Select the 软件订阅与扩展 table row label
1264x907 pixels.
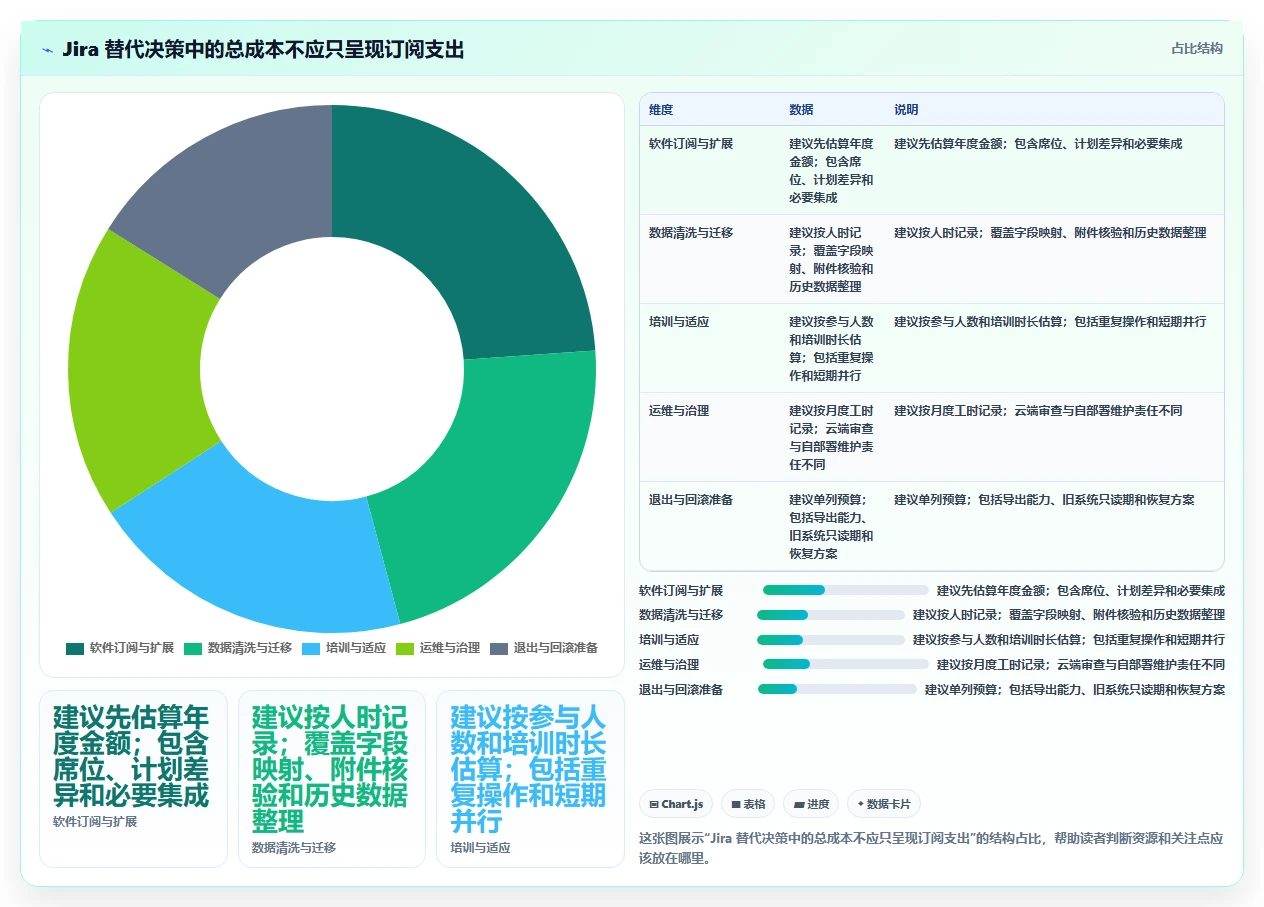point(691,144)
